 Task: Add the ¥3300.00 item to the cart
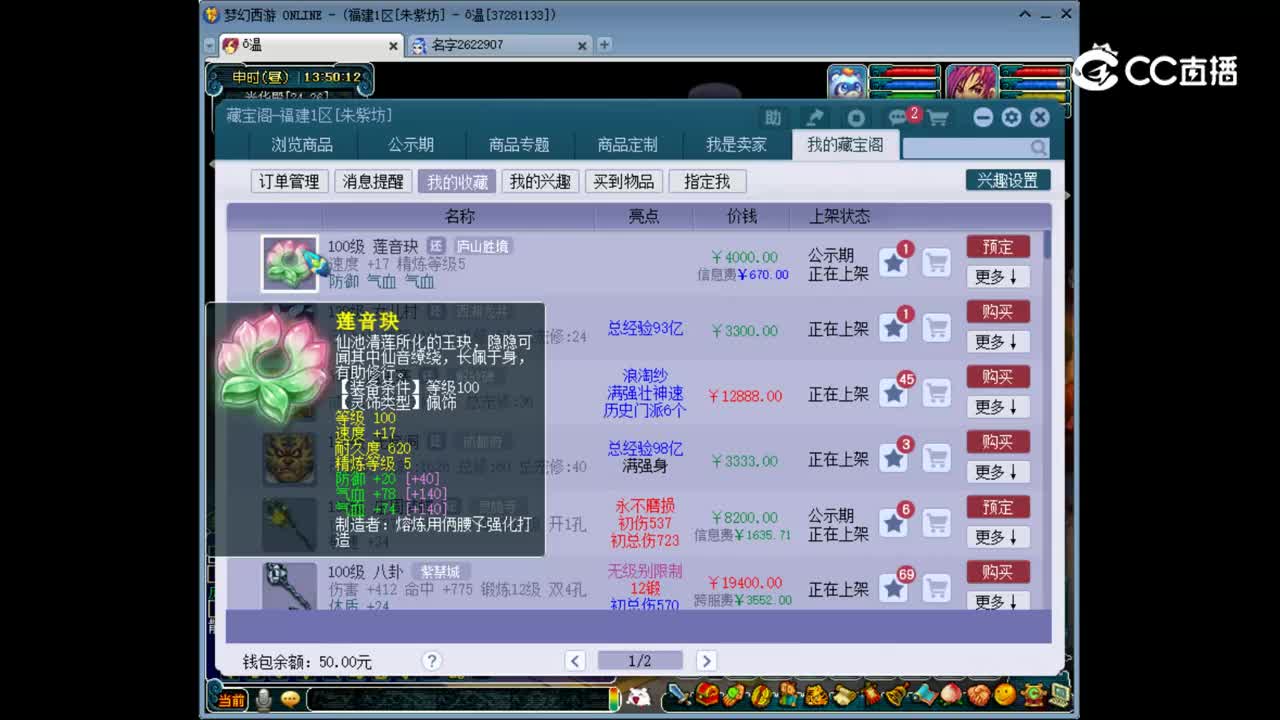coord(936,328)
